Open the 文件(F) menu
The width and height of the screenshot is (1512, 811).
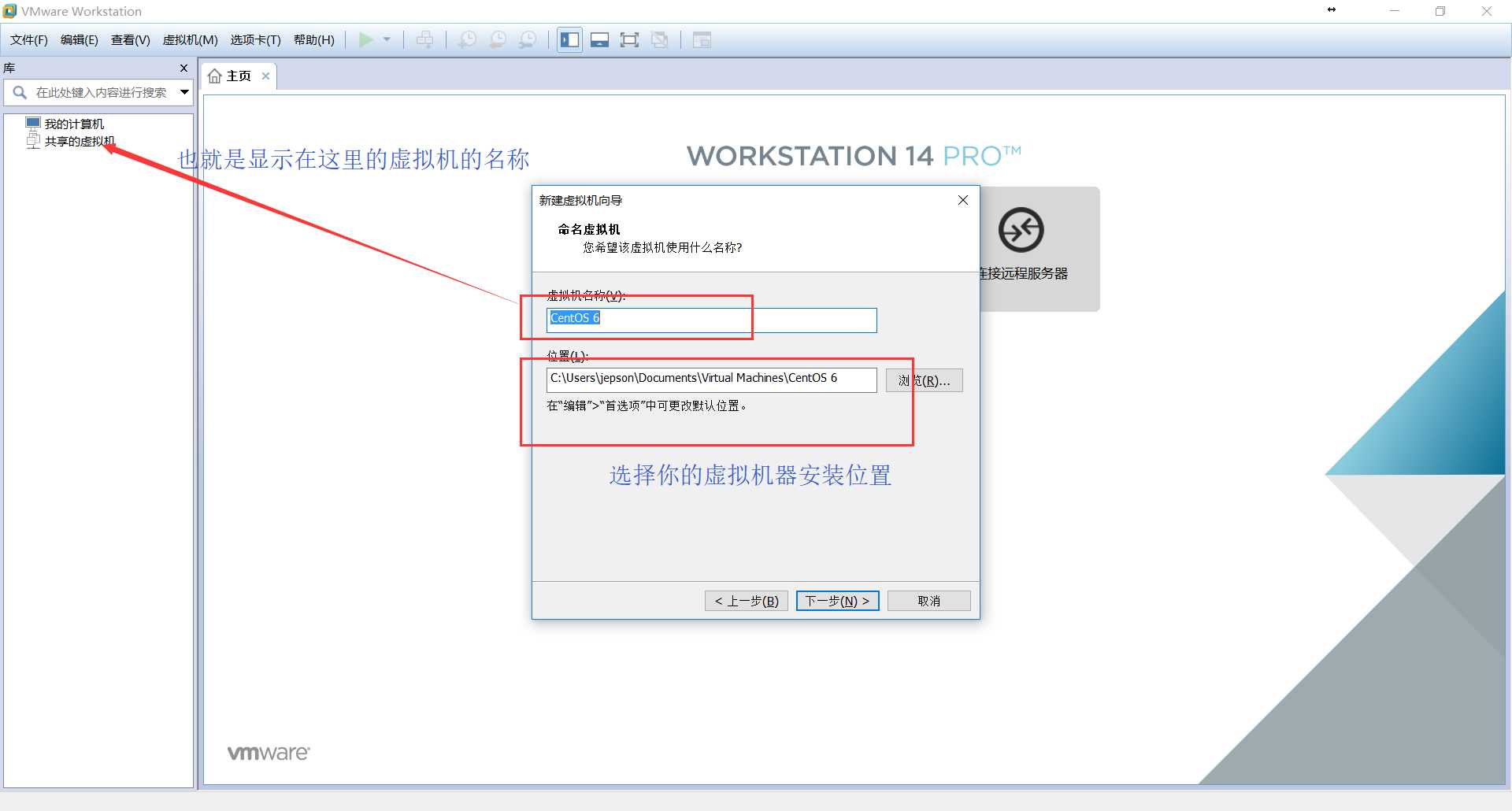click(x=29, y=40)
